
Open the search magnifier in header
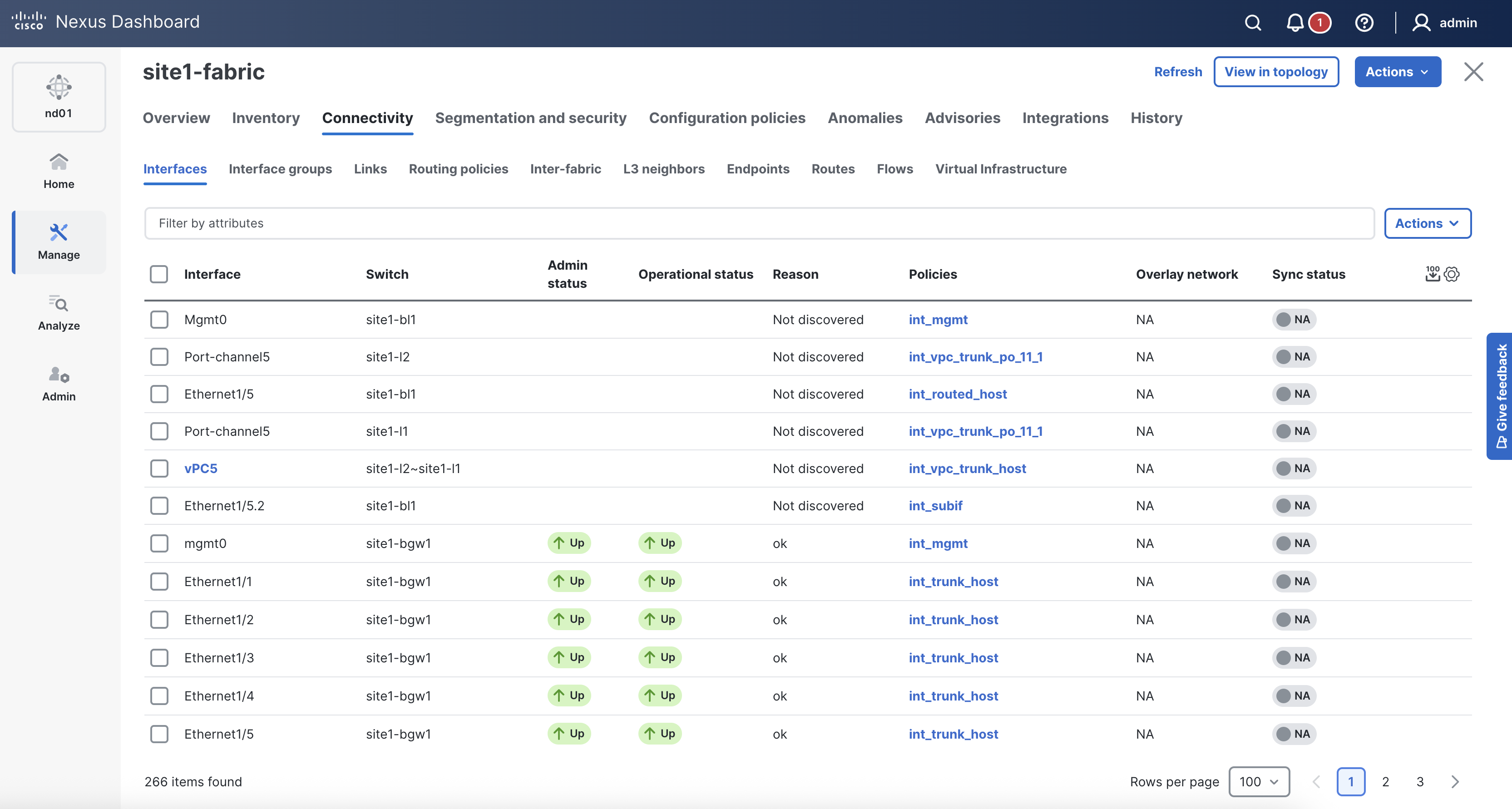click(1253, 23)
